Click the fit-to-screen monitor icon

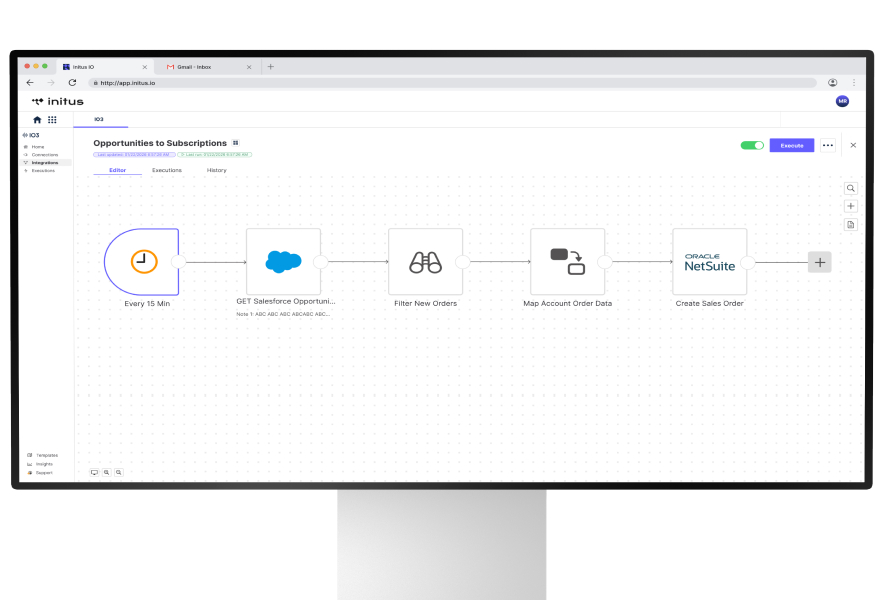pyautogui.click(x=94, y=473)
